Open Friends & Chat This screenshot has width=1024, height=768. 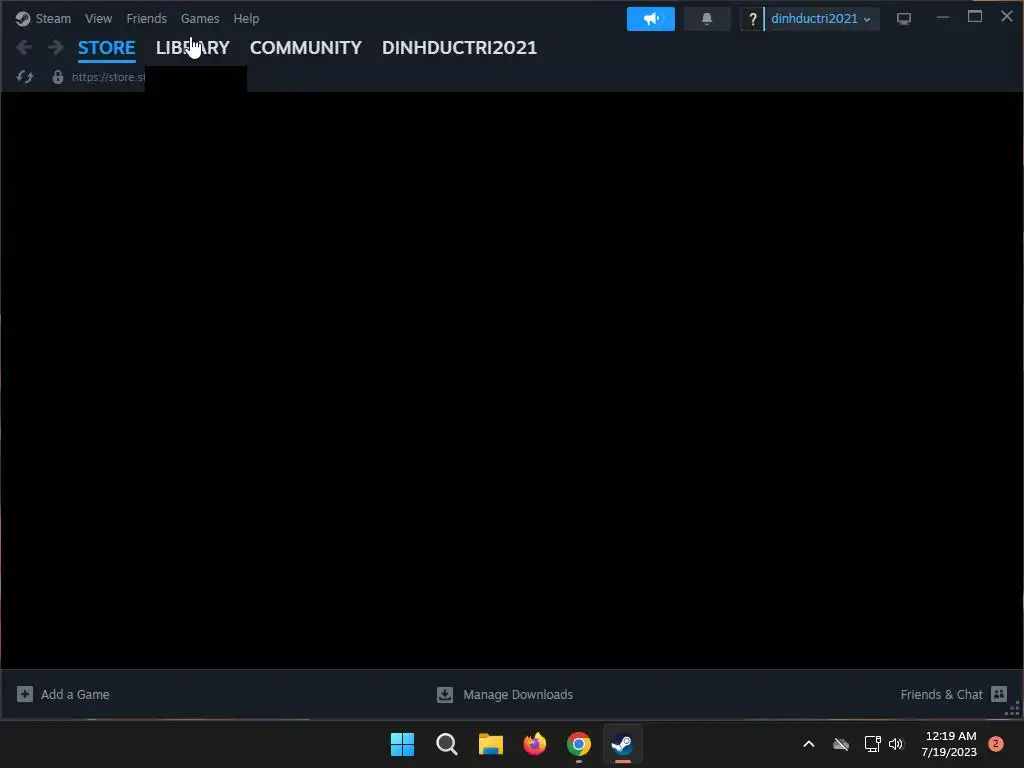pos(941,694)
